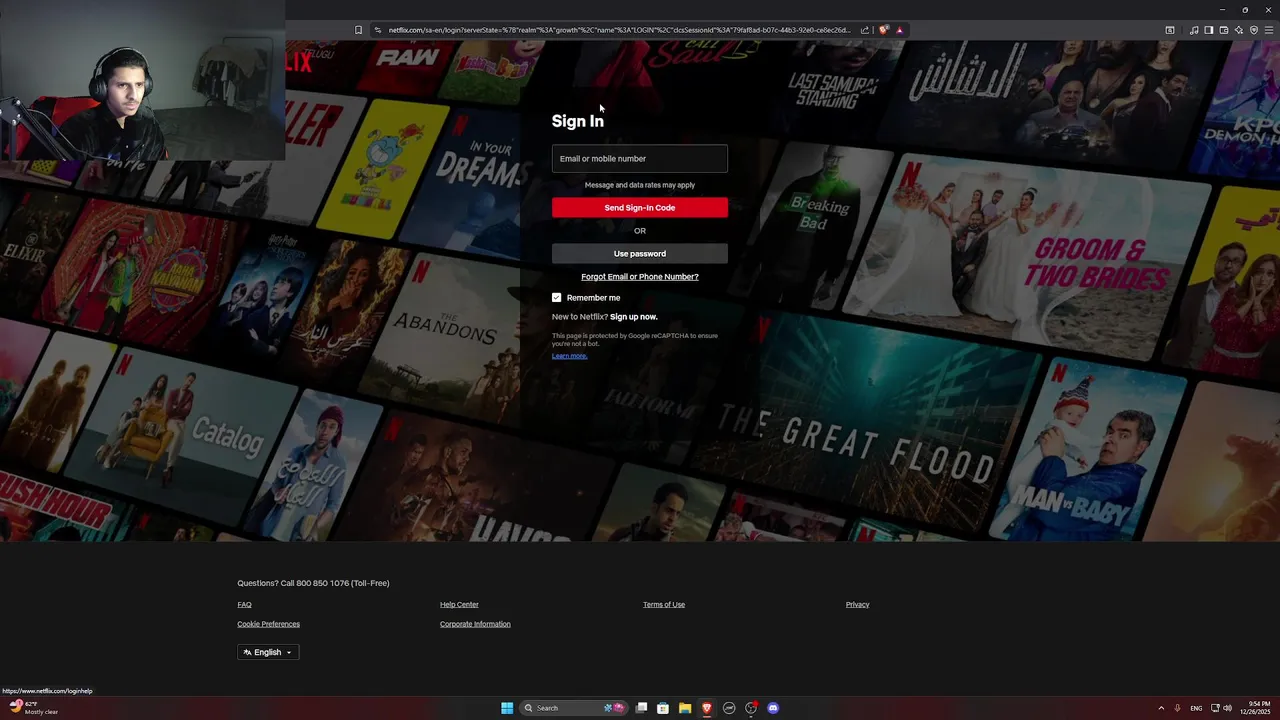
Task: Open the Privacy footer link
Action: coord(857,604)
